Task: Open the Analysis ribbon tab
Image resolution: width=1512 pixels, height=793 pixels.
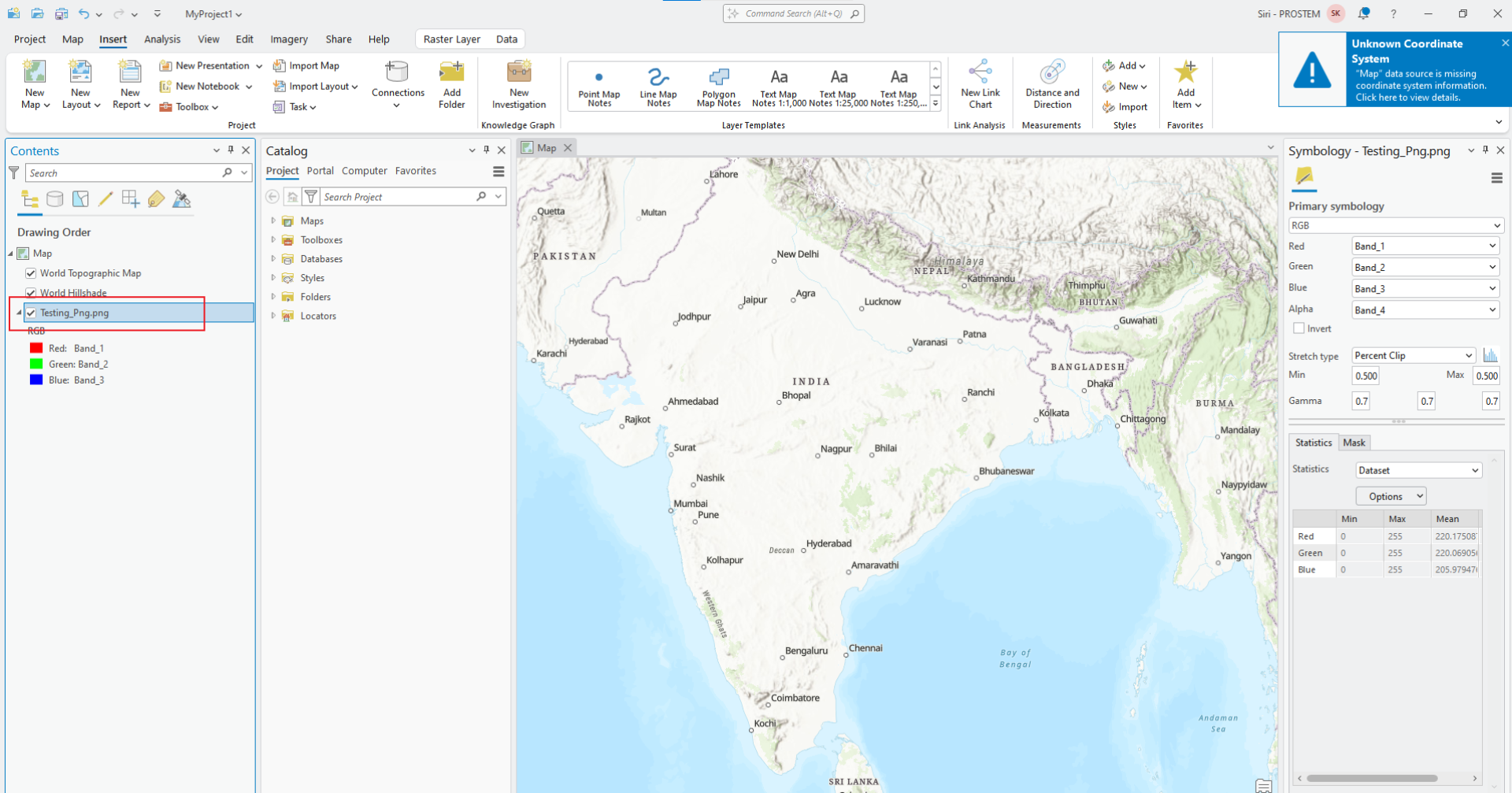Action: 162,39
